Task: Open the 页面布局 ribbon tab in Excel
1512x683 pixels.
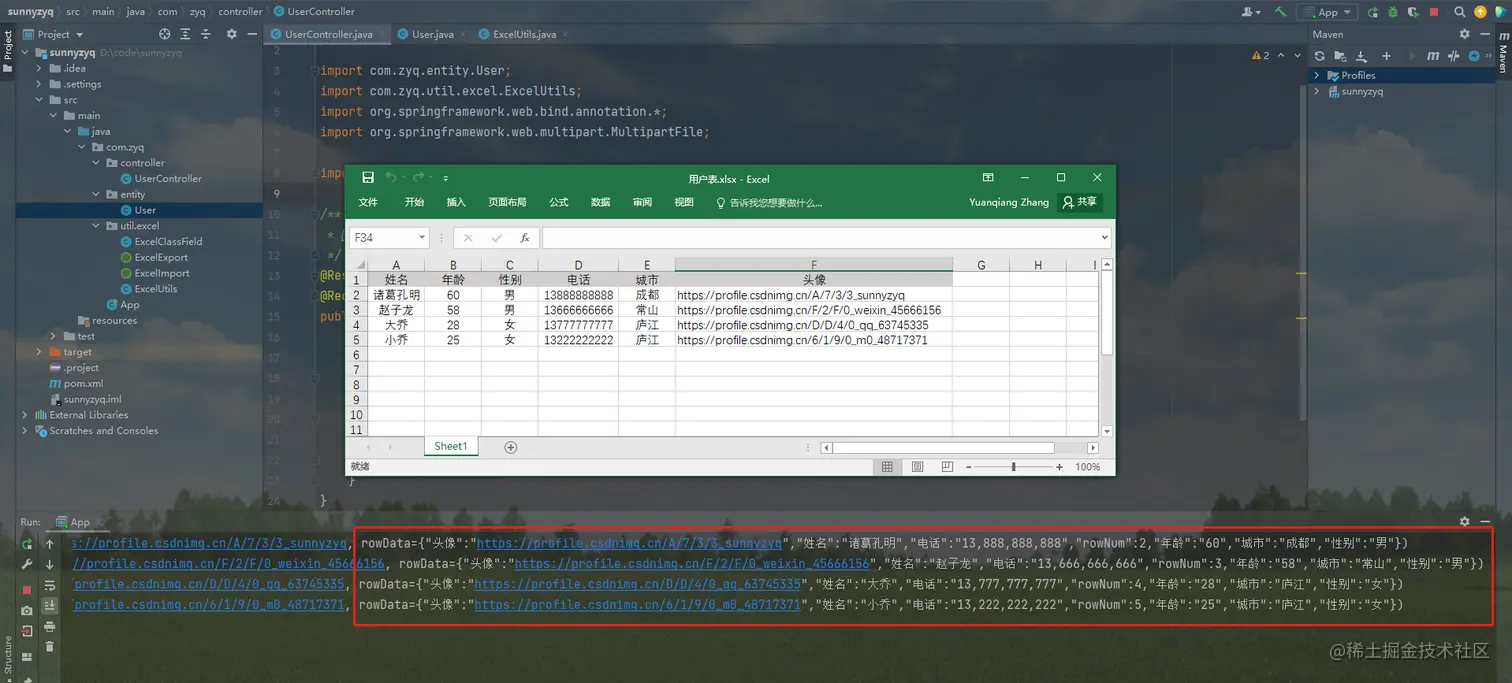Action: [507, 202]
